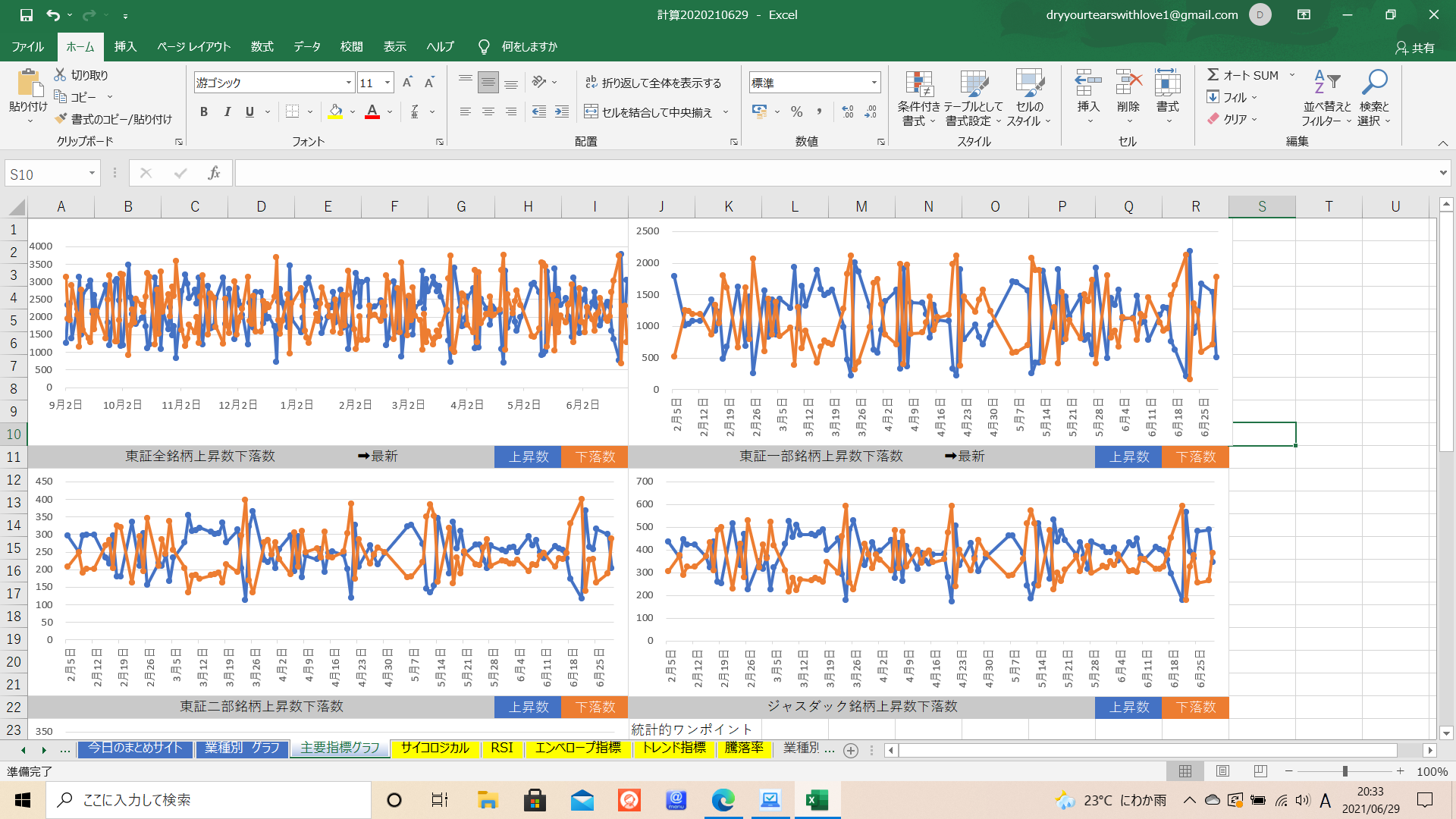Image resolution: width=1456 pixels, height=819 pixels.
Task: Switch to the RSI sheet tab
Action: click(x=501, y=748)
